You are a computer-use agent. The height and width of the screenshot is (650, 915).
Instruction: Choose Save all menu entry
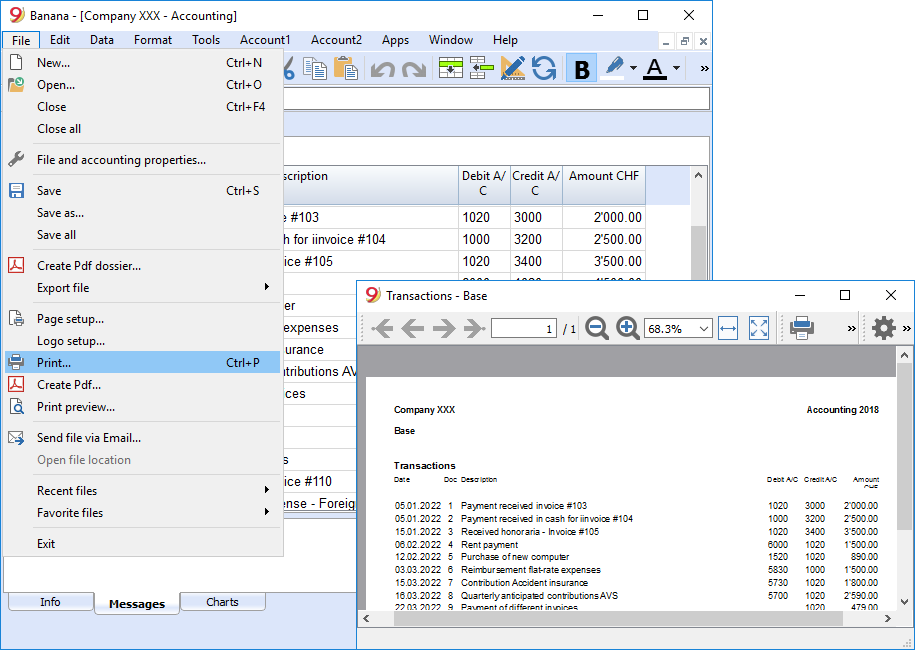click(x=143, y=235)
